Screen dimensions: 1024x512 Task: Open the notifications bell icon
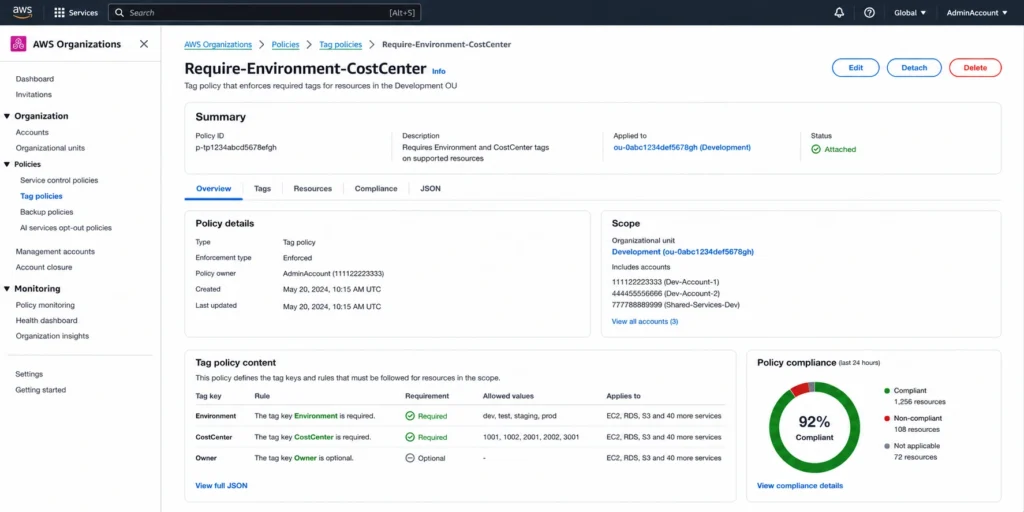(x=839, y=12)
